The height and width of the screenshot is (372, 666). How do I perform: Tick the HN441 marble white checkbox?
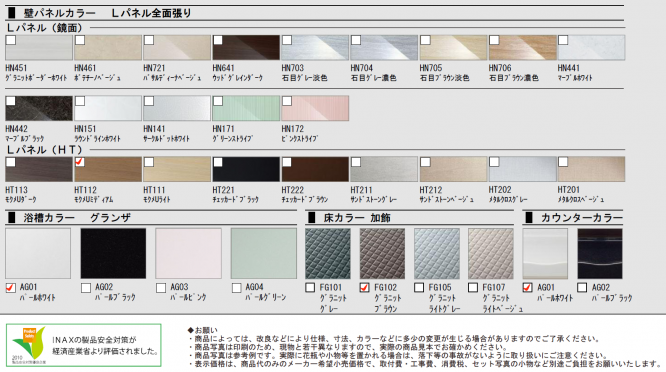click(x=563, y=40)
